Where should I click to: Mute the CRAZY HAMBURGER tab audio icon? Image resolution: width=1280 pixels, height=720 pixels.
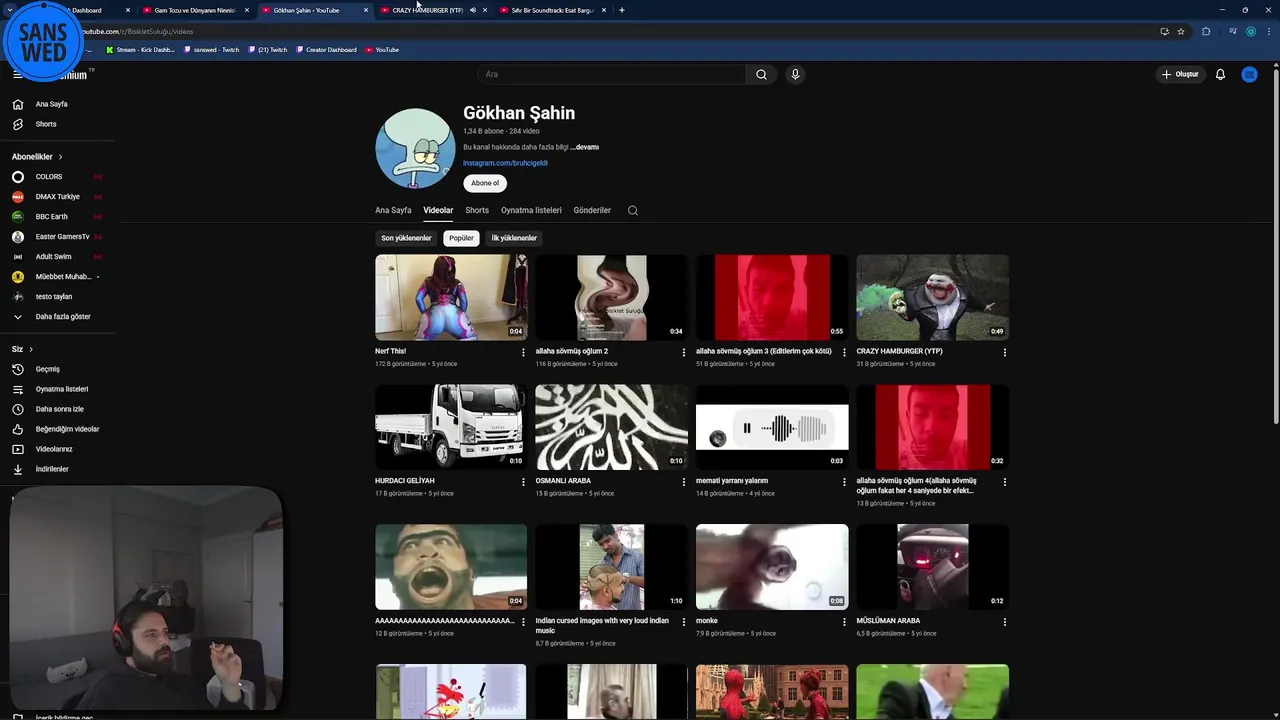click(473, 10)
